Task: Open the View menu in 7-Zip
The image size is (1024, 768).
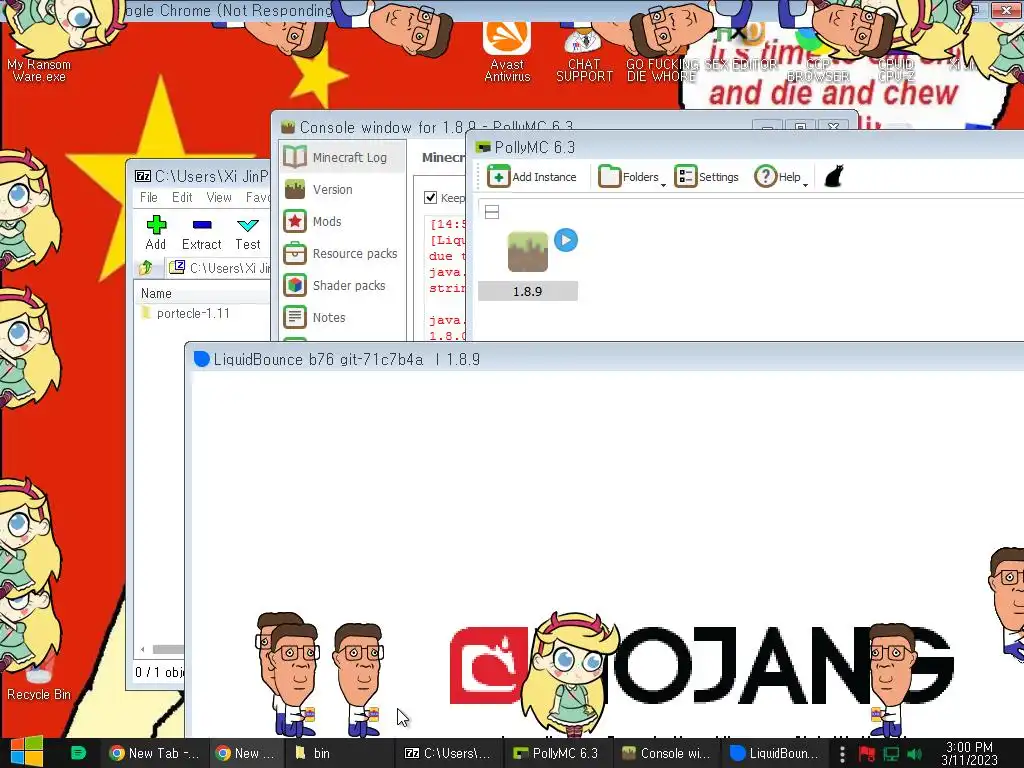Action: click(219, 197)
